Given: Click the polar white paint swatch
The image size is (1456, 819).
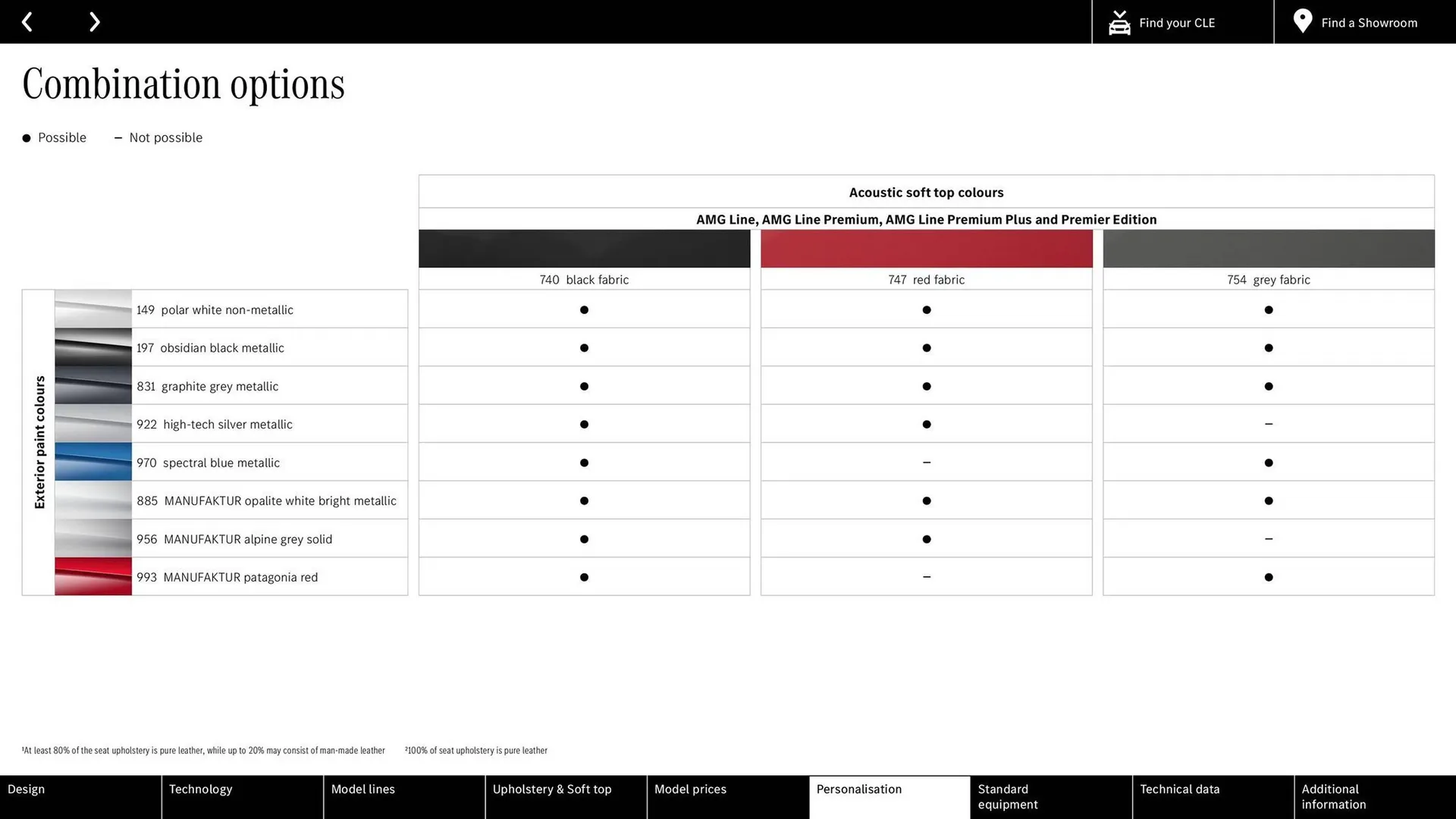Looking at the screenshot, I should pyautogui.click(x=92, y=309).
